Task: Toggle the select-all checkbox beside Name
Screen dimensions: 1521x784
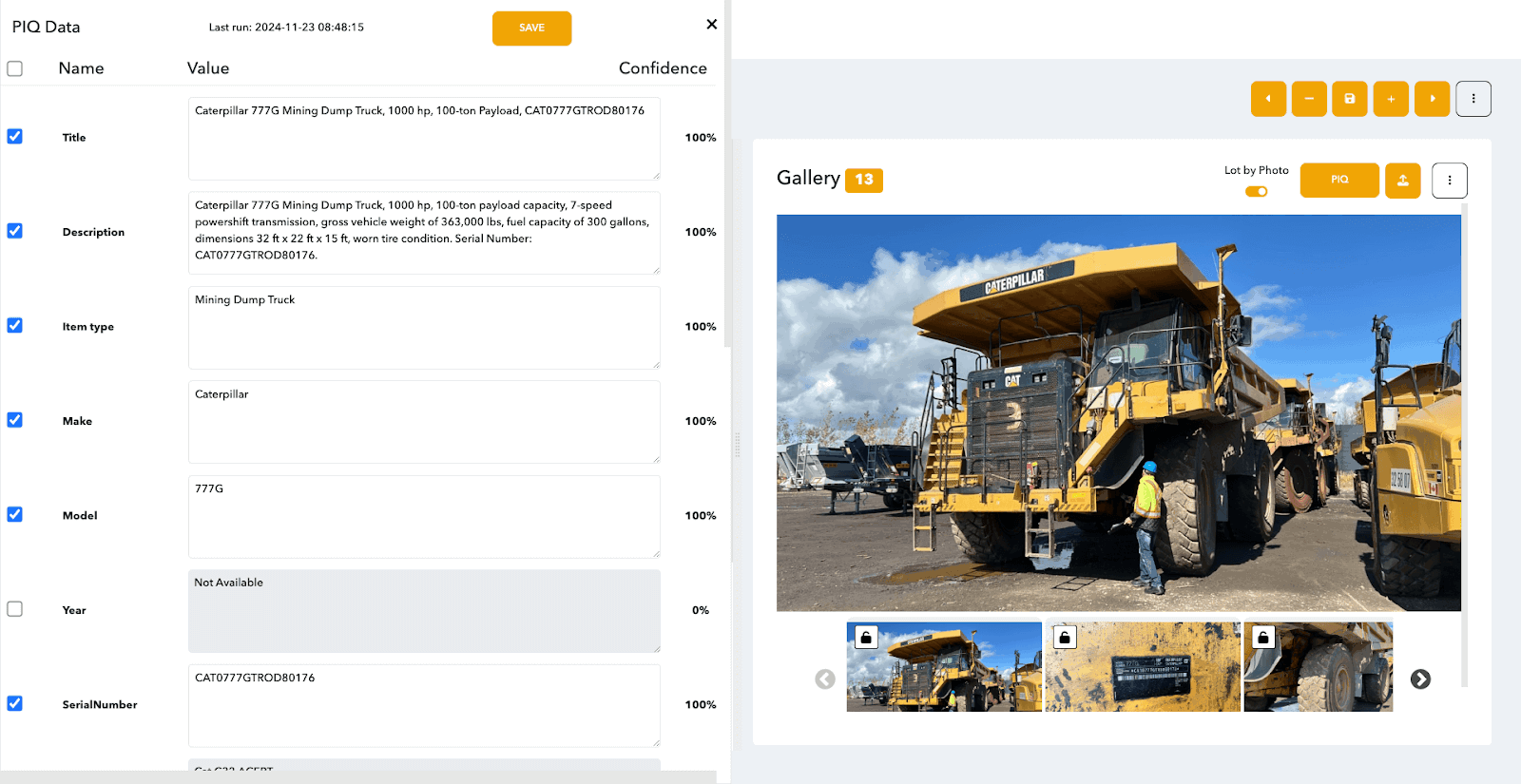Action: (x=15, y=68)
